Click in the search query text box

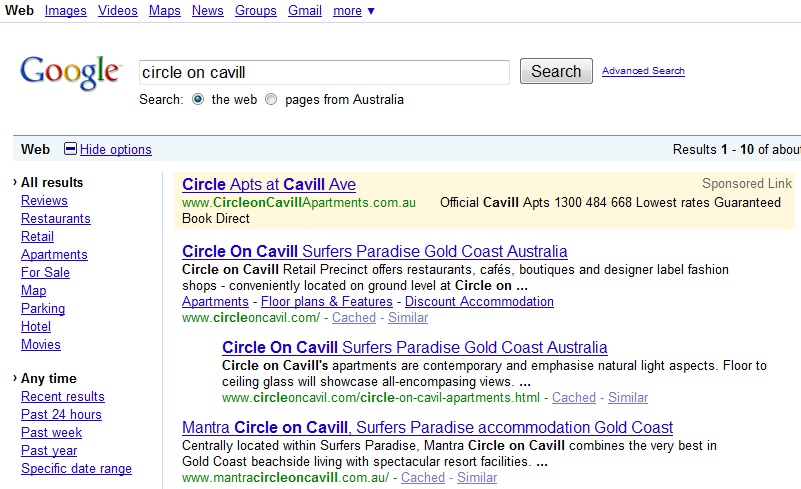[x=323, y=72]
